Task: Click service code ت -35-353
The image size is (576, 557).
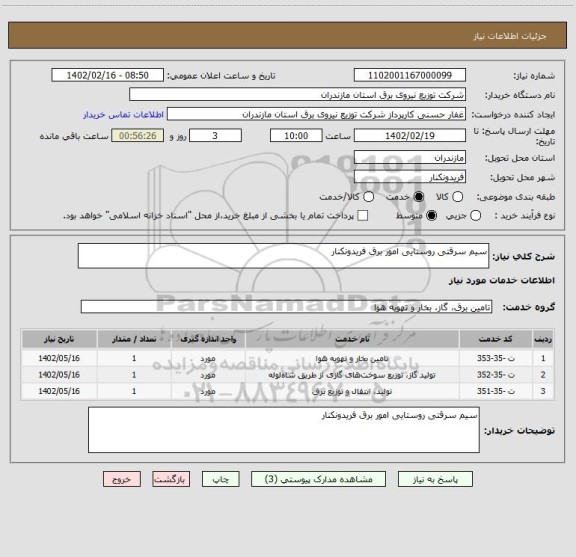Action: [496, 358]
